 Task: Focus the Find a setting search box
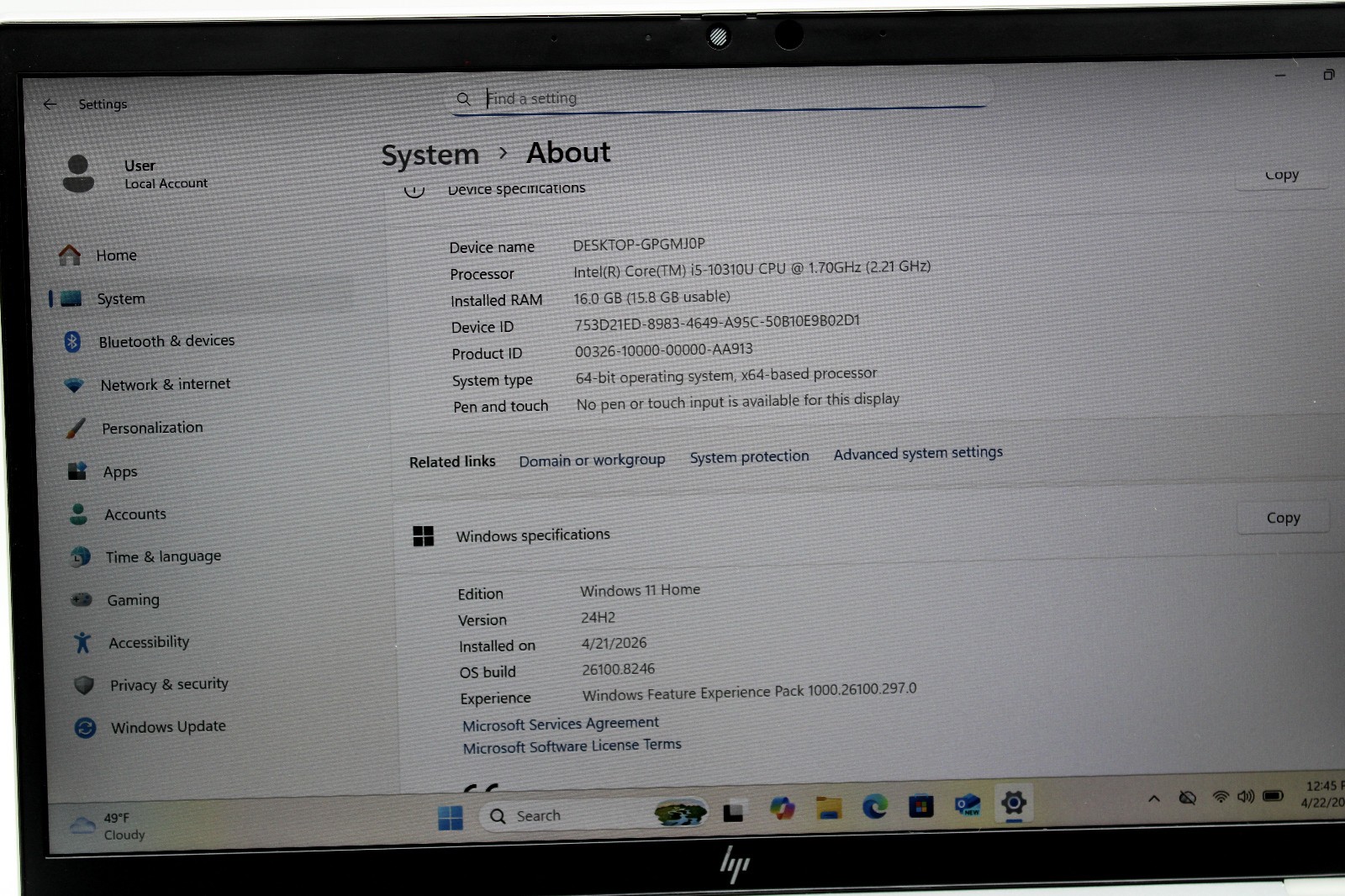point(719,98)
